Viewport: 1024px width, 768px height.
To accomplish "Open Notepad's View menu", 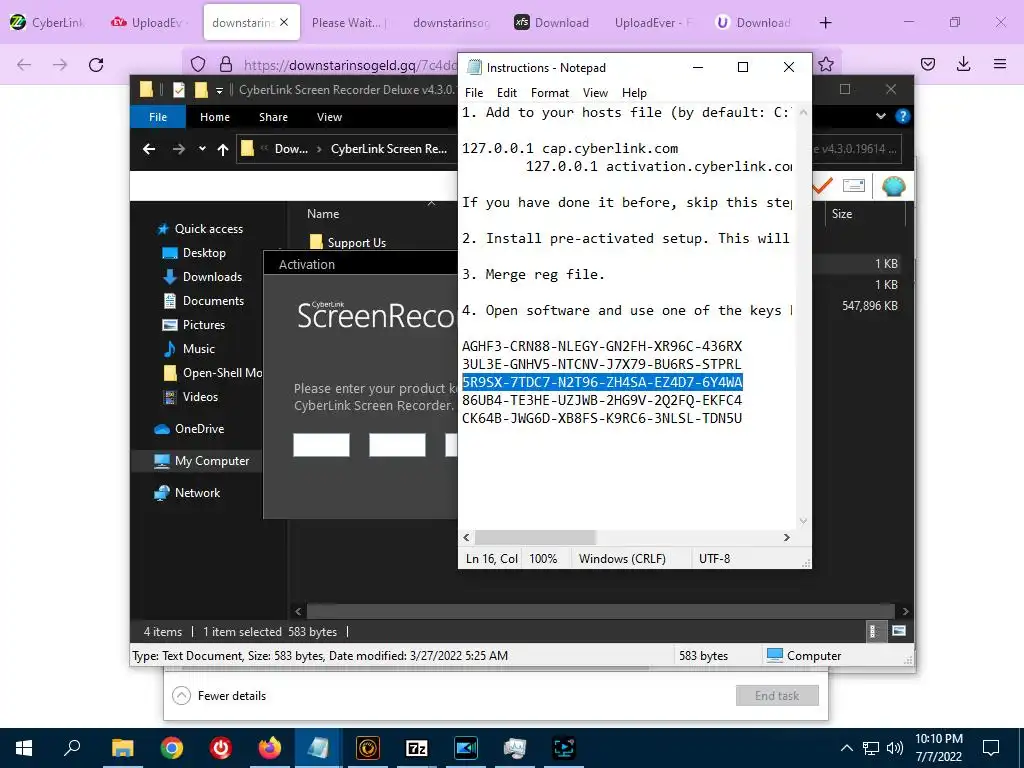I will 595,93.
